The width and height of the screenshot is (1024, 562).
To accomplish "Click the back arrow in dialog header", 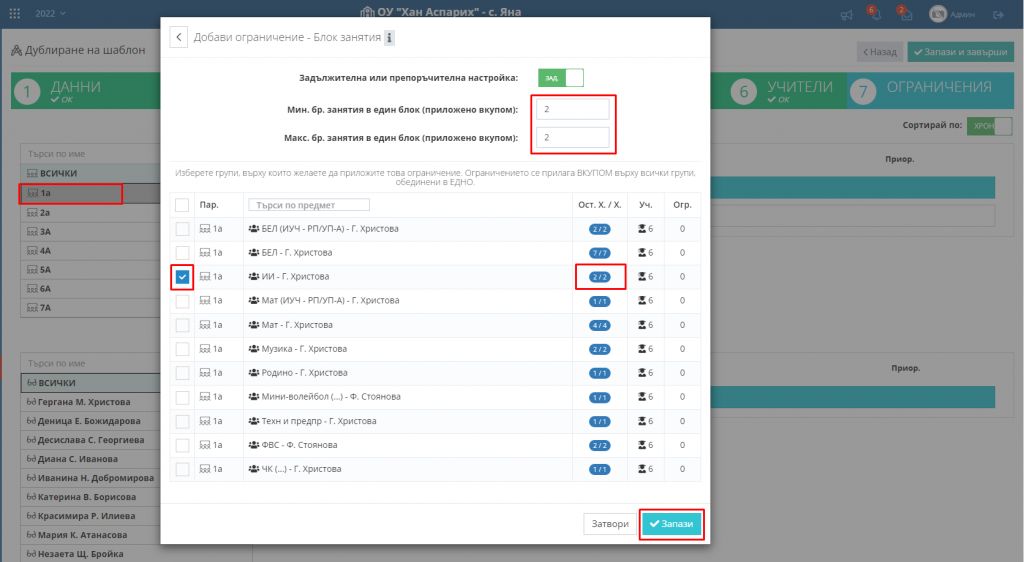I will pyautogui.click(x=179, y=38).
